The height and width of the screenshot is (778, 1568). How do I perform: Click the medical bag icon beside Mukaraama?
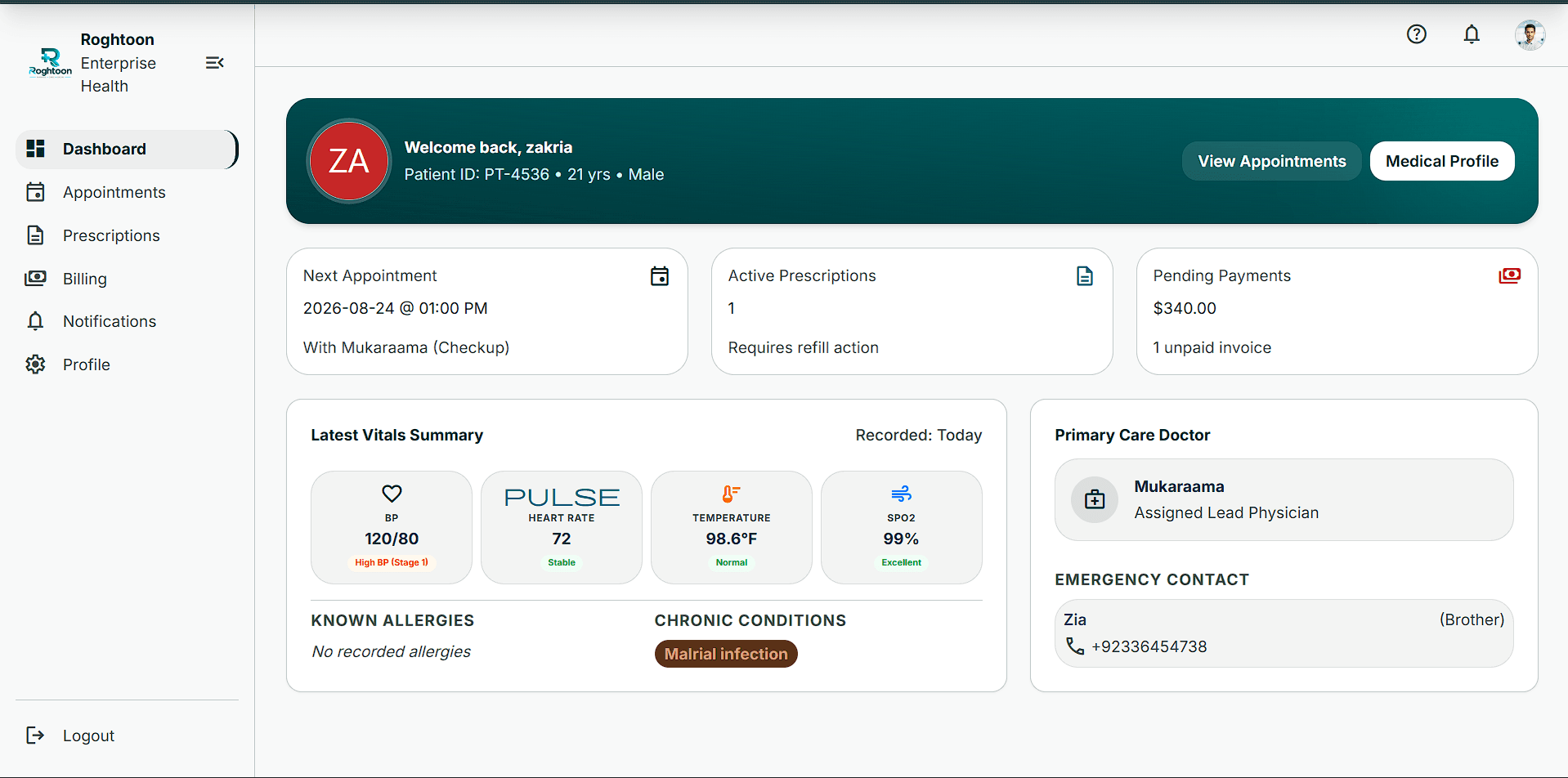(x=1095, y=499)
